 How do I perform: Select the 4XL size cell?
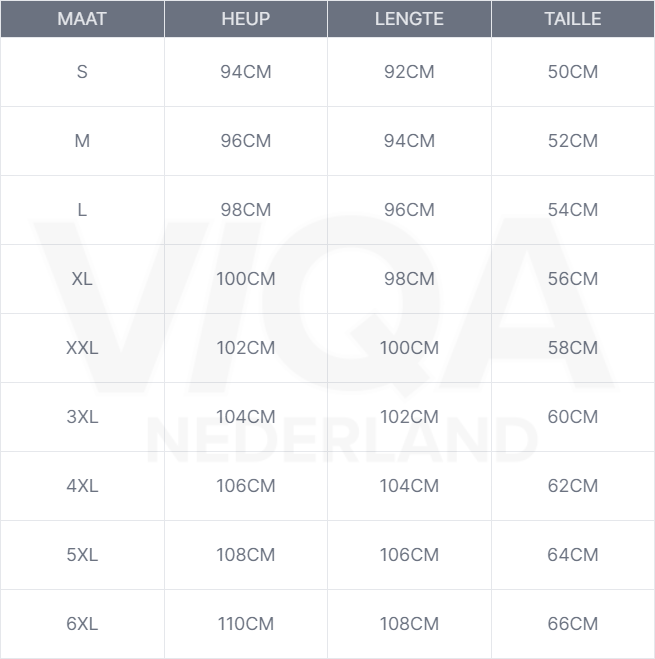coord(82,486)
